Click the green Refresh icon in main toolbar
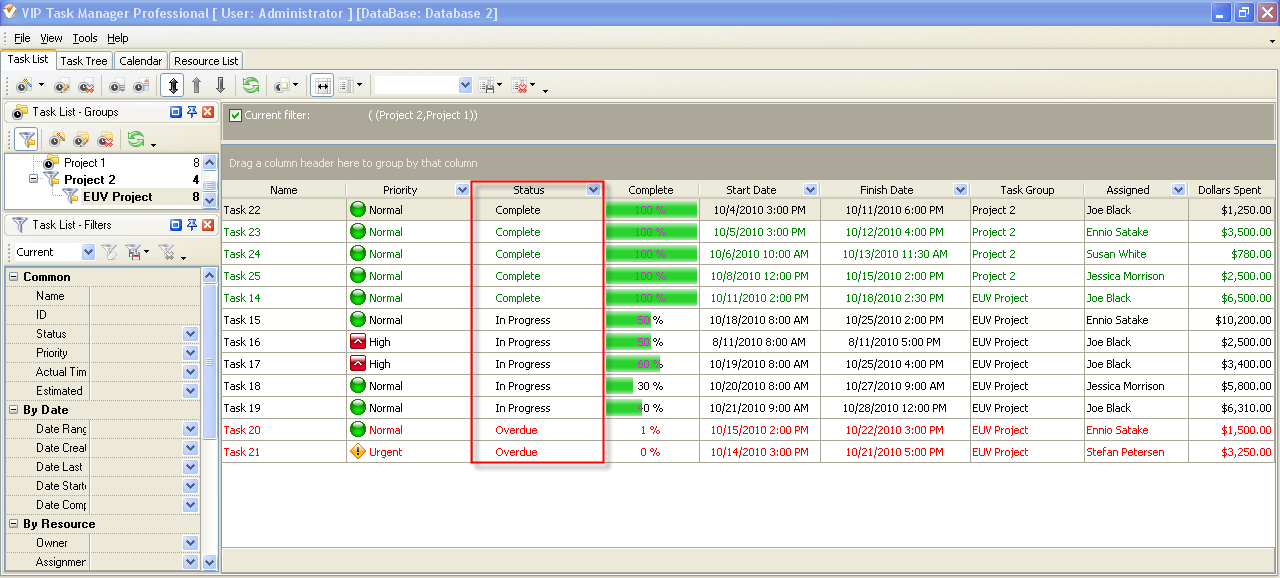 tap(250, 86)
